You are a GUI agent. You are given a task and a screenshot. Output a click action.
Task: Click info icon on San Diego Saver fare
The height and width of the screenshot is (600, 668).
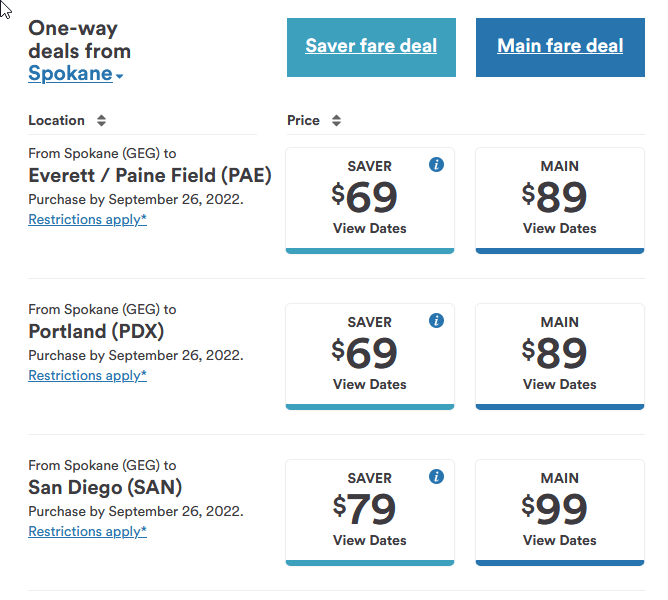436,477
